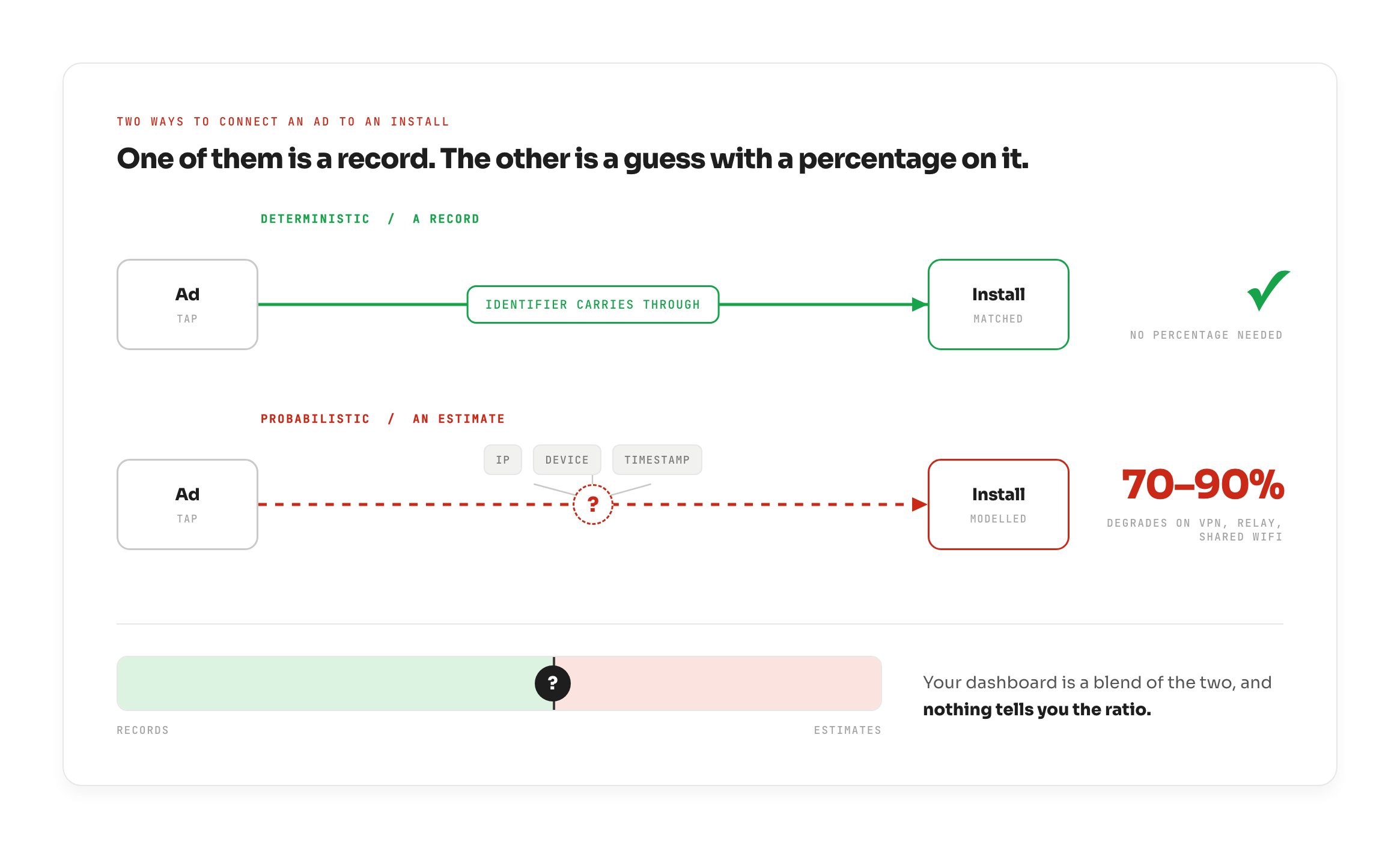Click the Ad Tap box in the deterministic row

click(x=187, y=304)
